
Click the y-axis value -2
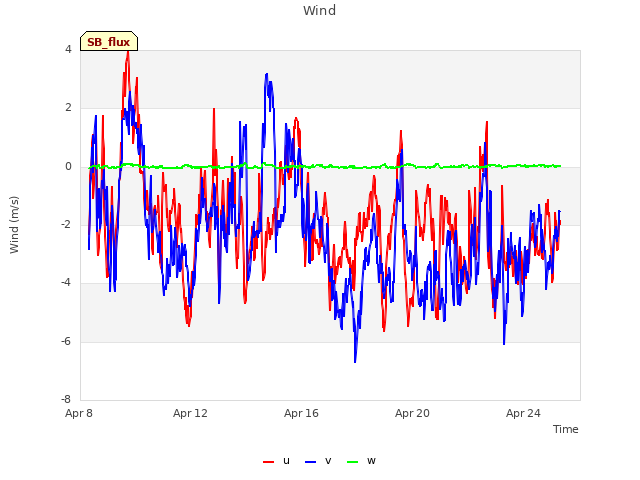[x=67, y=224]
